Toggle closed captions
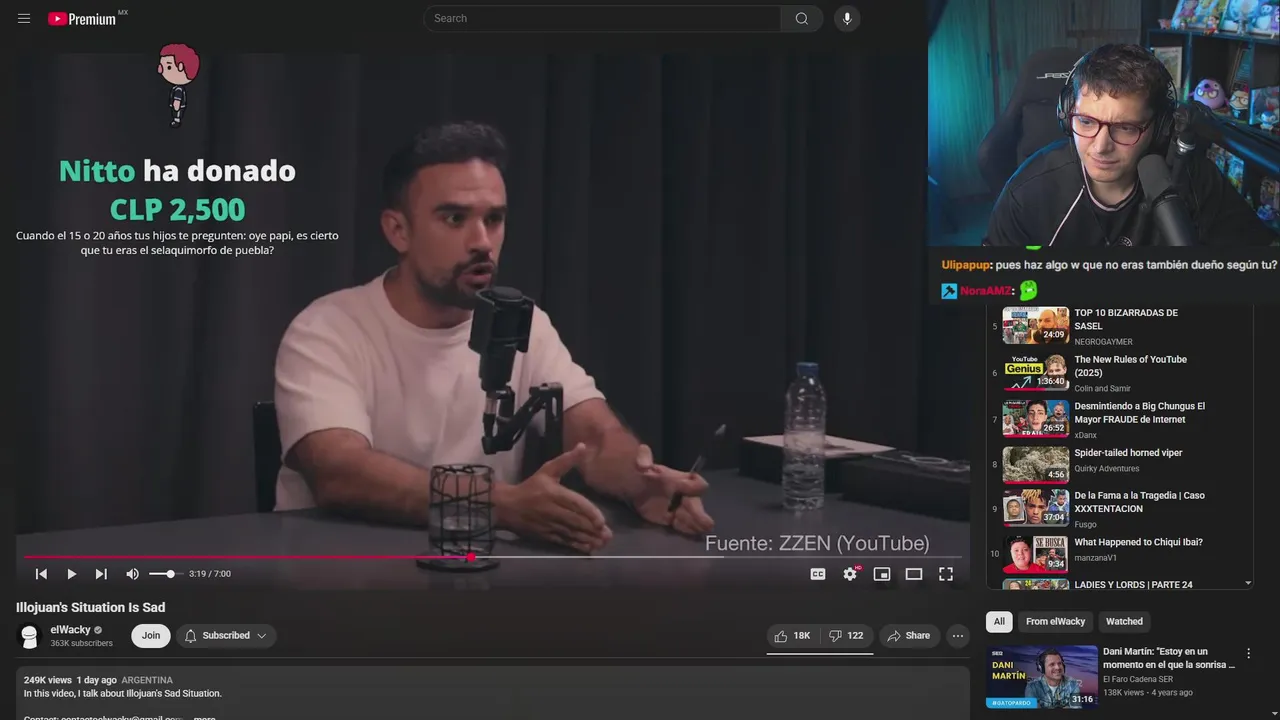Screen dimensions: 1280x720 [818, 574]
